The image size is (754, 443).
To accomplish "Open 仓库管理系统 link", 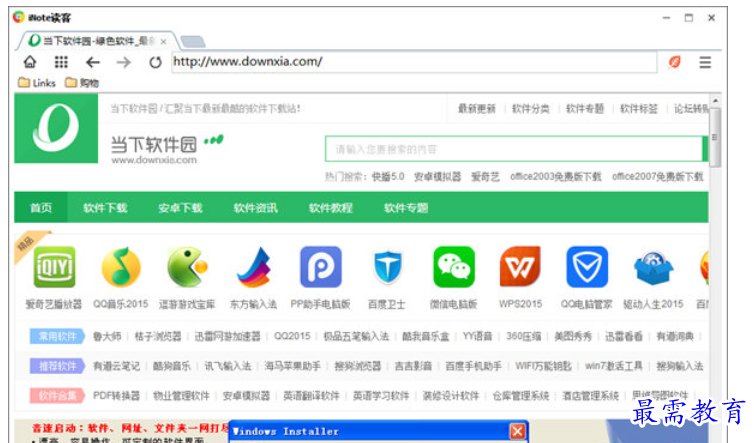I will [x=521, y=396].
